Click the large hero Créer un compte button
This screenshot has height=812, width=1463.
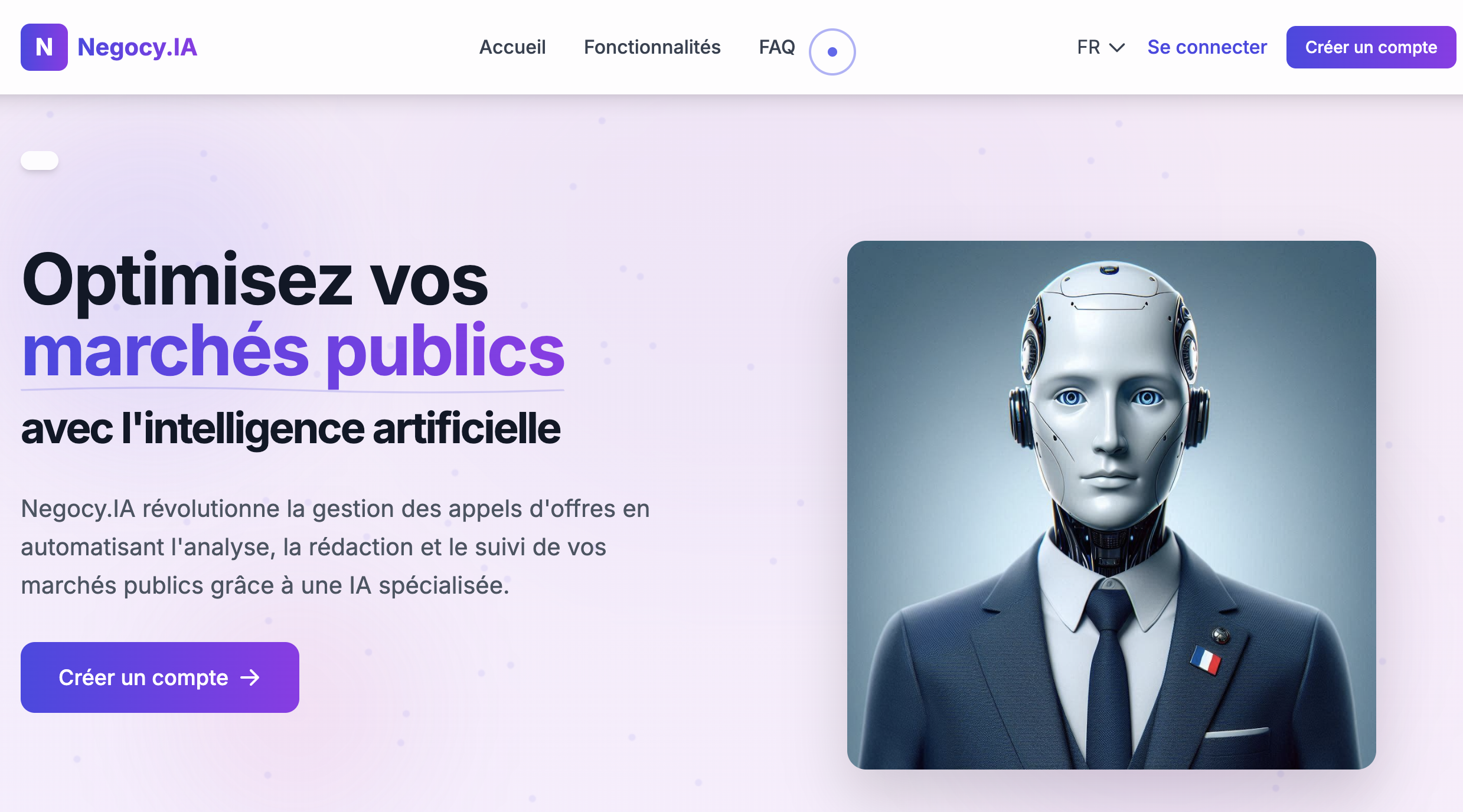coord(160,677)
